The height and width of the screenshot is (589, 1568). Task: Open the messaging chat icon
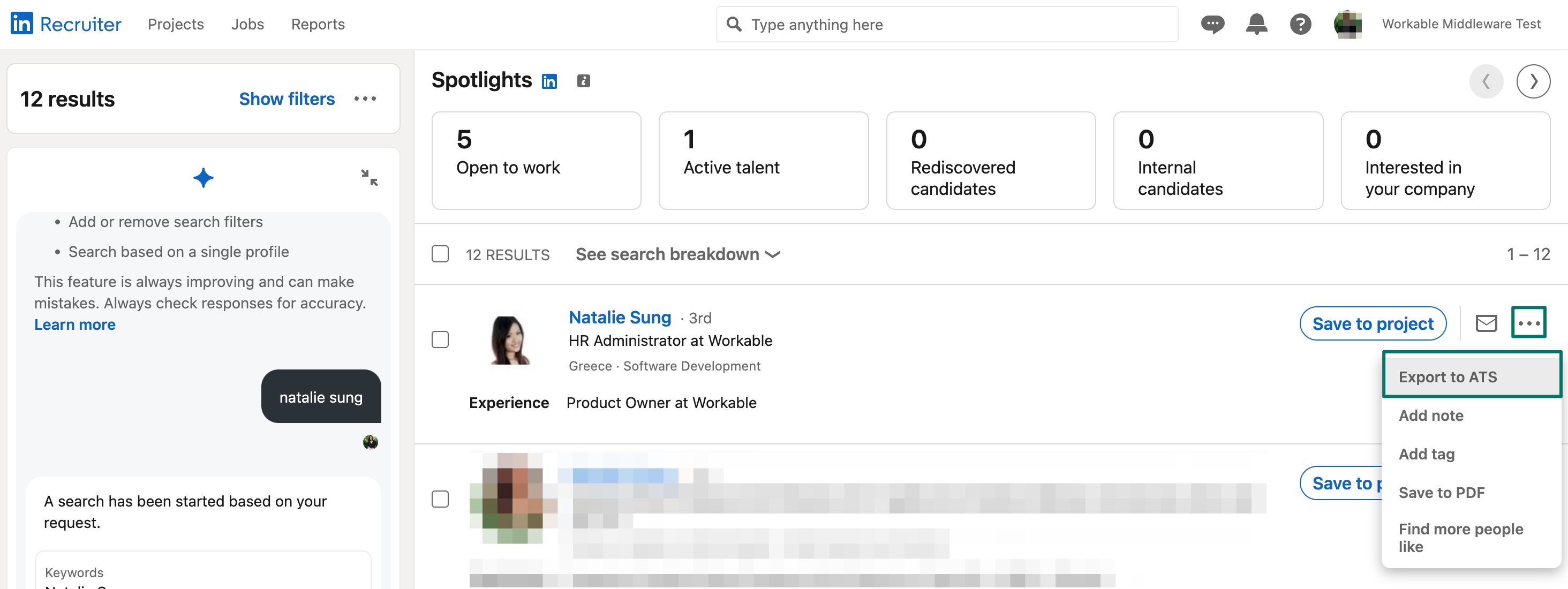coord(1212,24)
